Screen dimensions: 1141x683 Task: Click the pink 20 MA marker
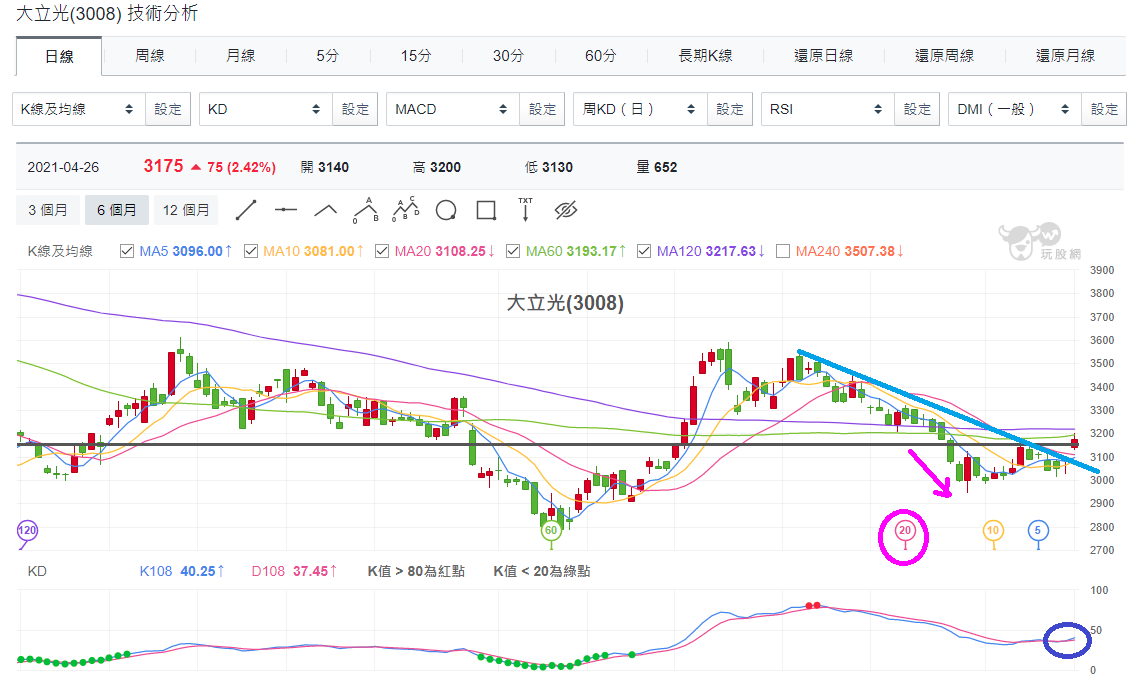point(905,530)
